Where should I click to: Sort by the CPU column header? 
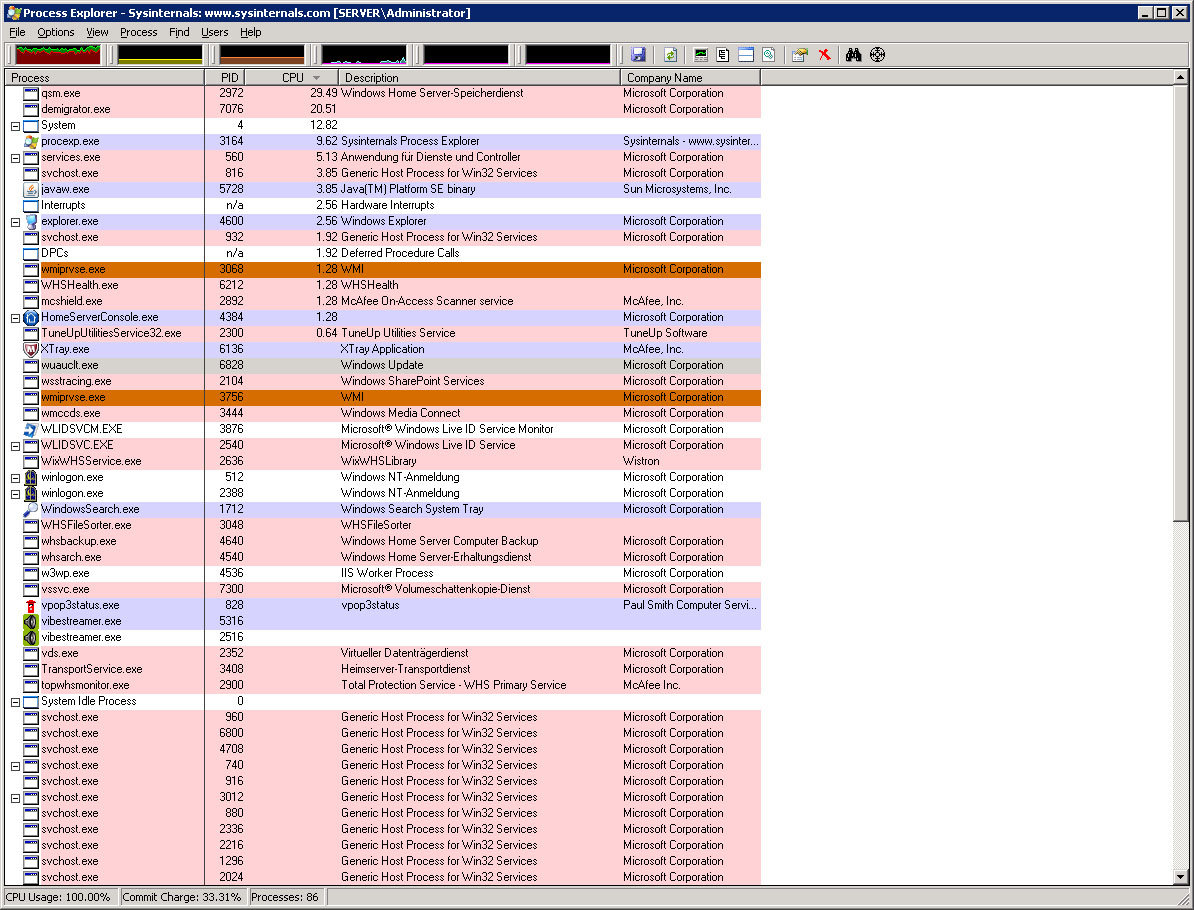coord(292,78)
